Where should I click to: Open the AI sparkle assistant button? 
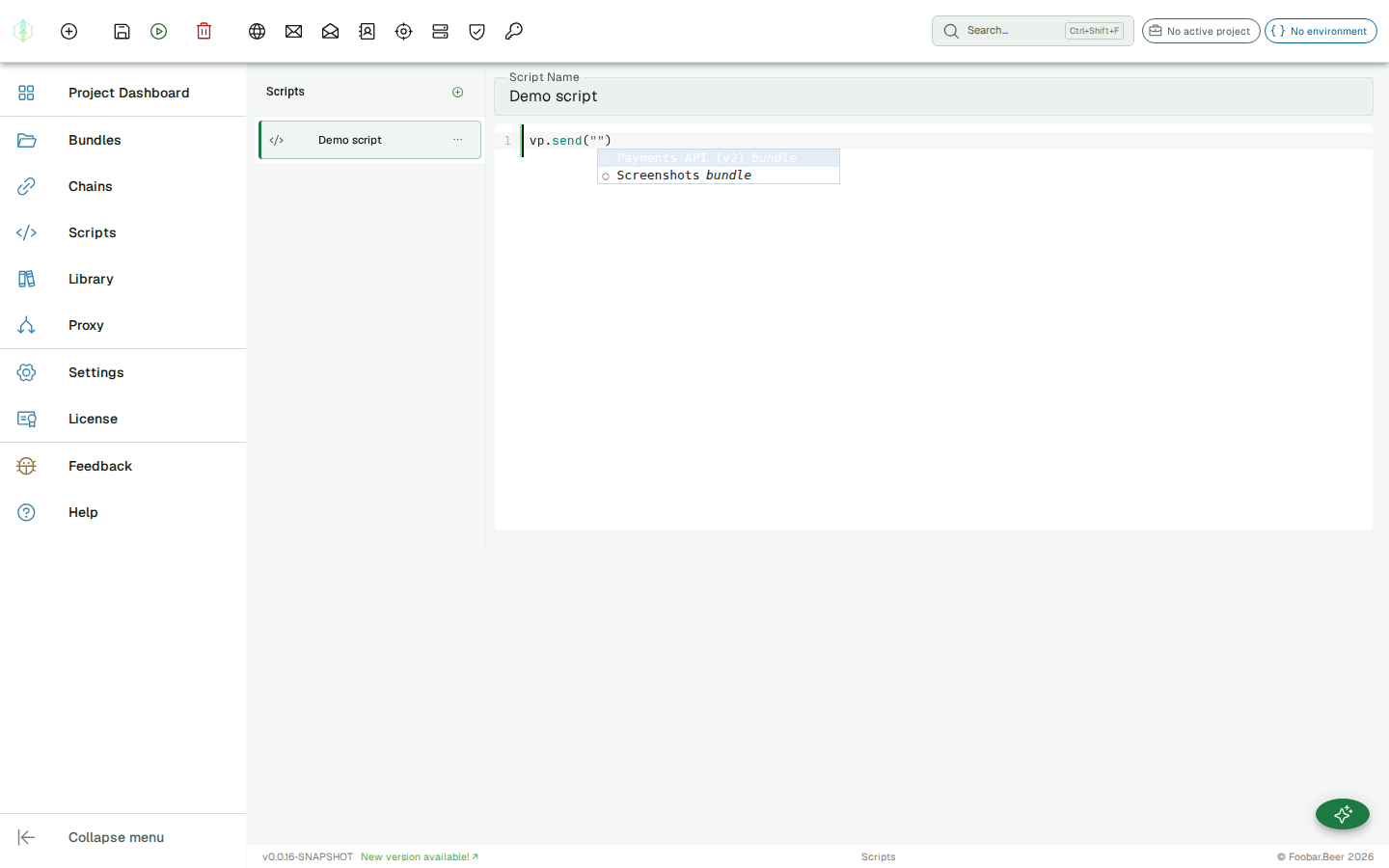point(1343,814)
